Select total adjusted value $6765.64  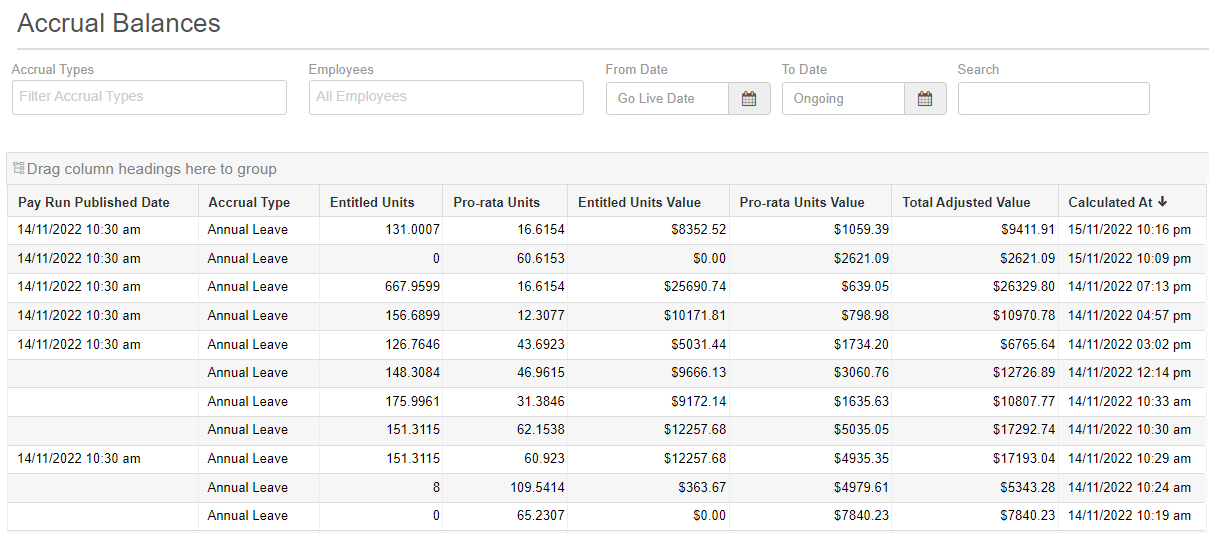click(1027, 344)
